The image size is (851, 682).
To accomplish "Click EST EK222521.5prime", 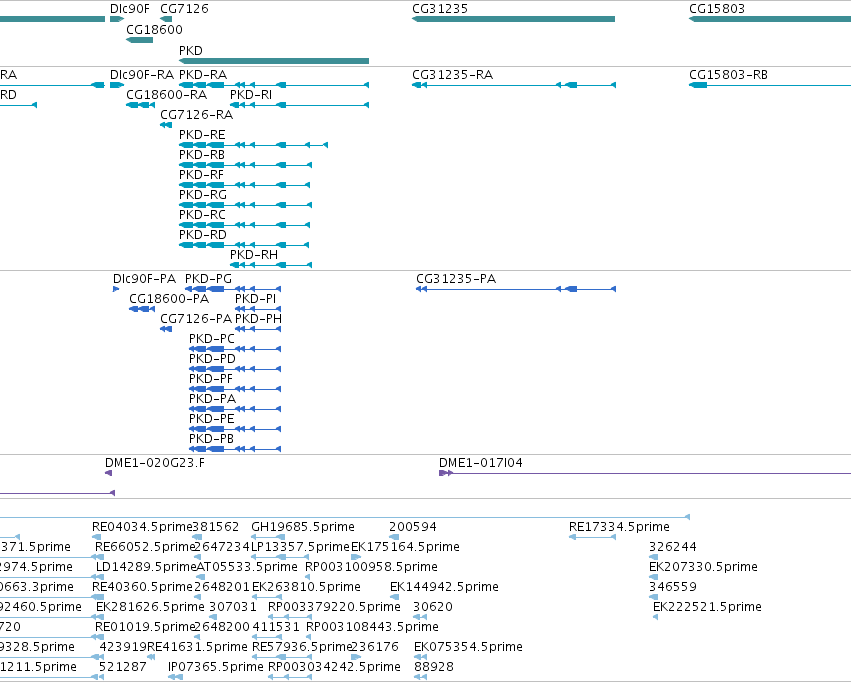I will pos(707,607).
